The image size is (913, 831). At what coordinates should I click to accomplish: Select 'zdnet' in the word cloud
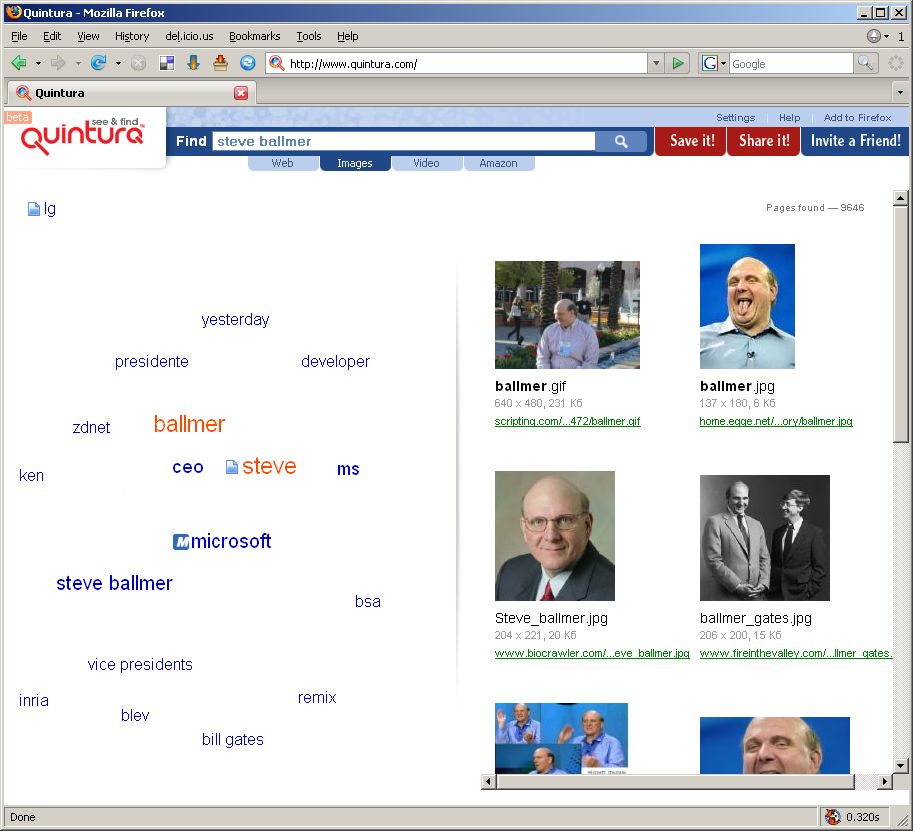(x=91, y=427)
